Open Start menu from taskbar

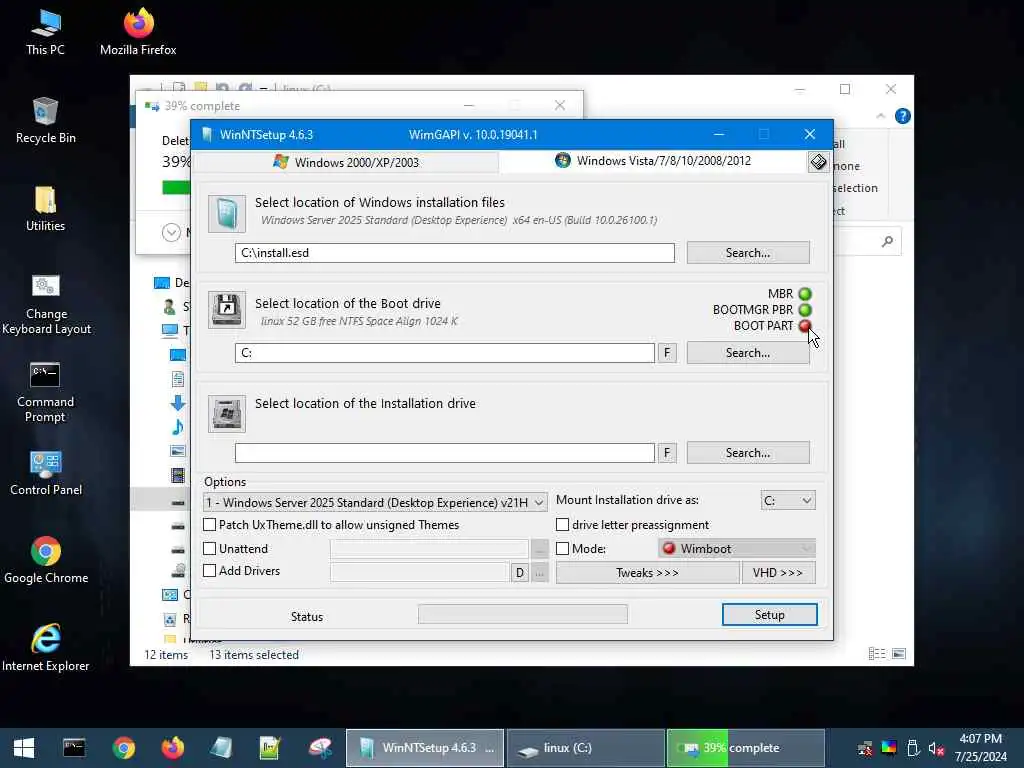pyautogui.click(x=24, y=748)
